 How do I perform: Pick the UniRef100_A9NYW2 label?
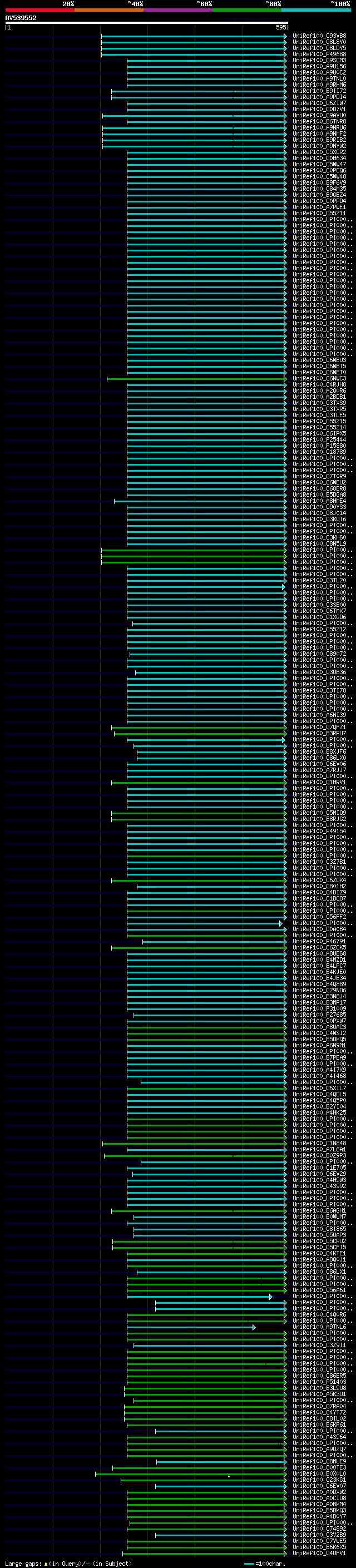[319, 146]
